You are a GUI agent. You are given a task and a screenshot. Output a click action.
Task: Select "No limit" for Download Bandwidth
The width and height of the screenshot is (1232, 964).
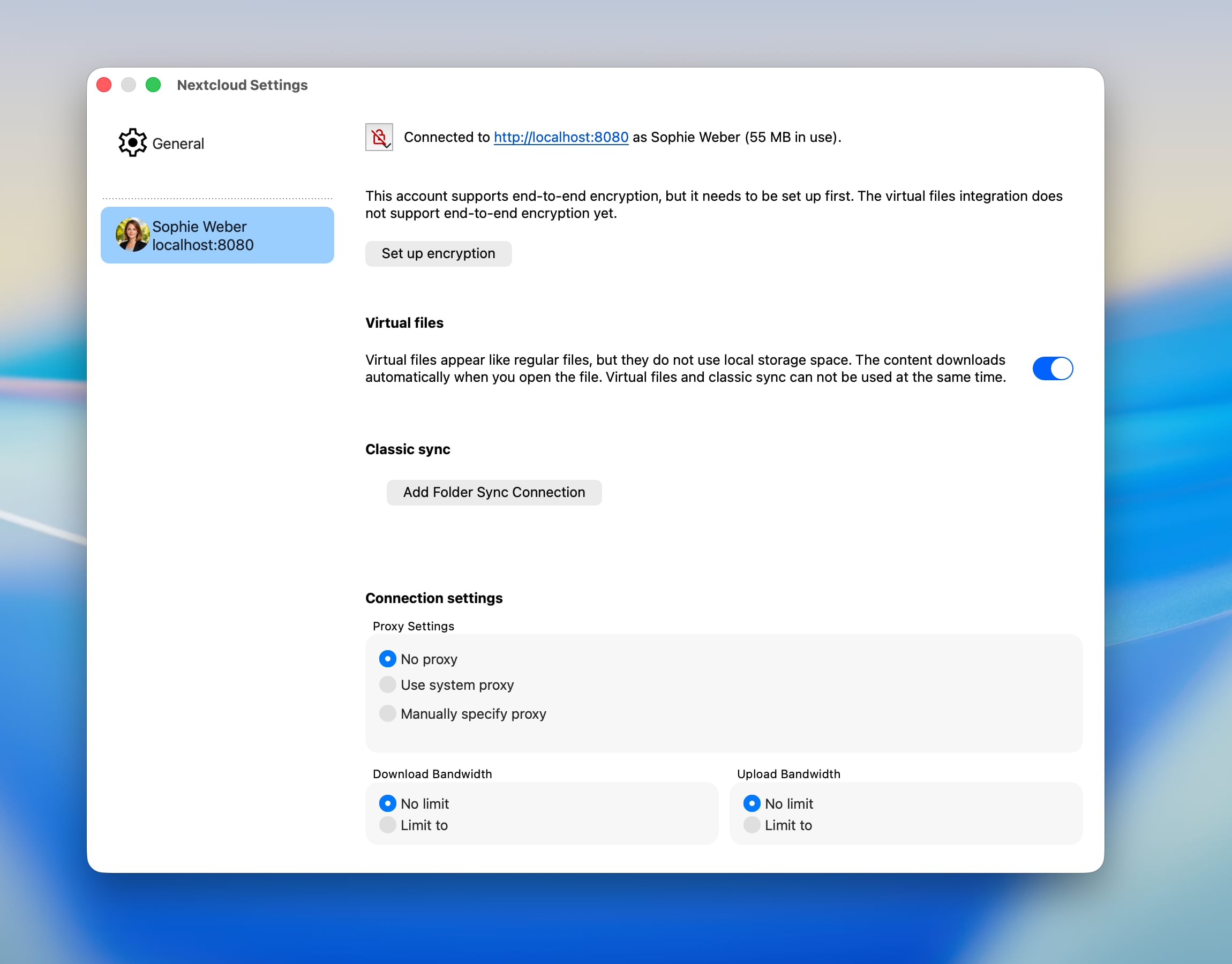tap(388, 803)
